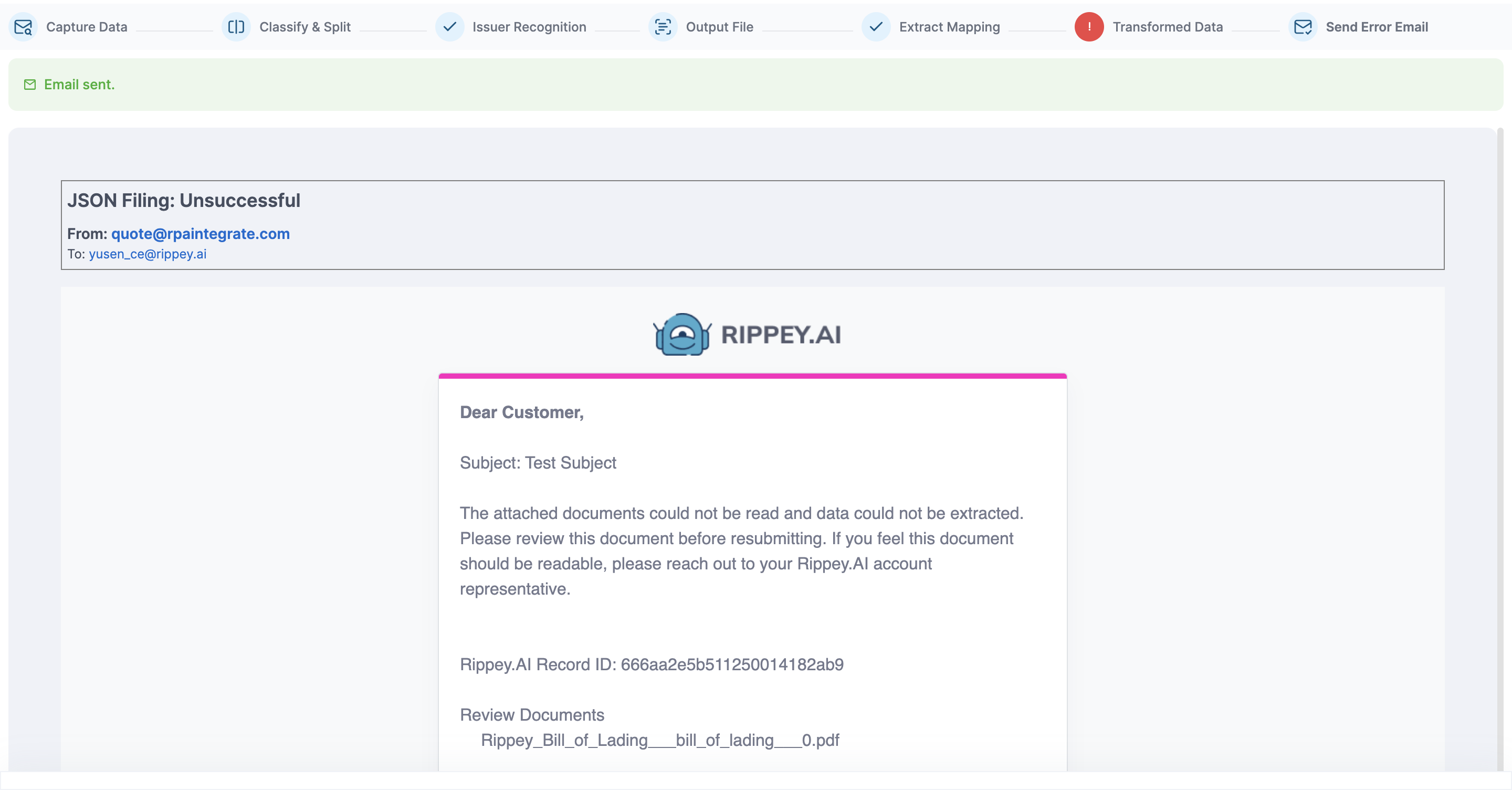This screenshot has width=1512, height=790.
Task: Open the Output File step icon
Action: [x=663, y=27]
